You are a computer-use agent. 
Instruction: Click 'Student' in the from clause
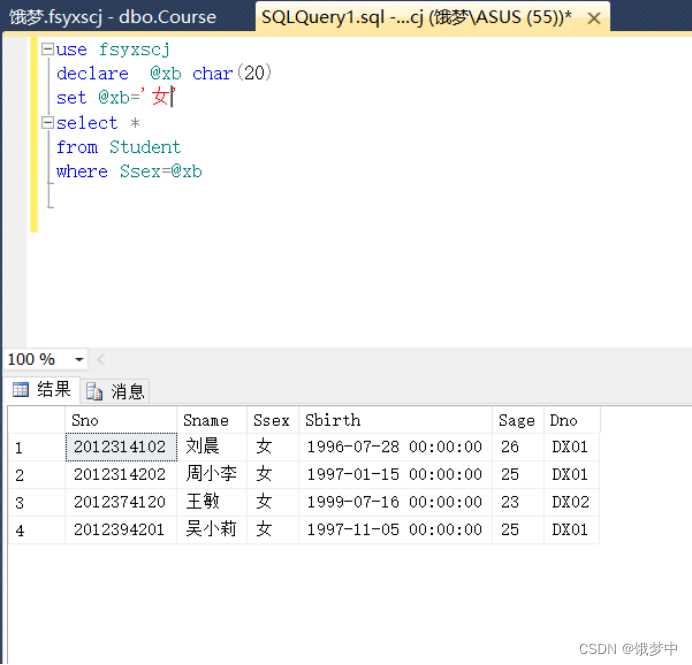[145, 147]
